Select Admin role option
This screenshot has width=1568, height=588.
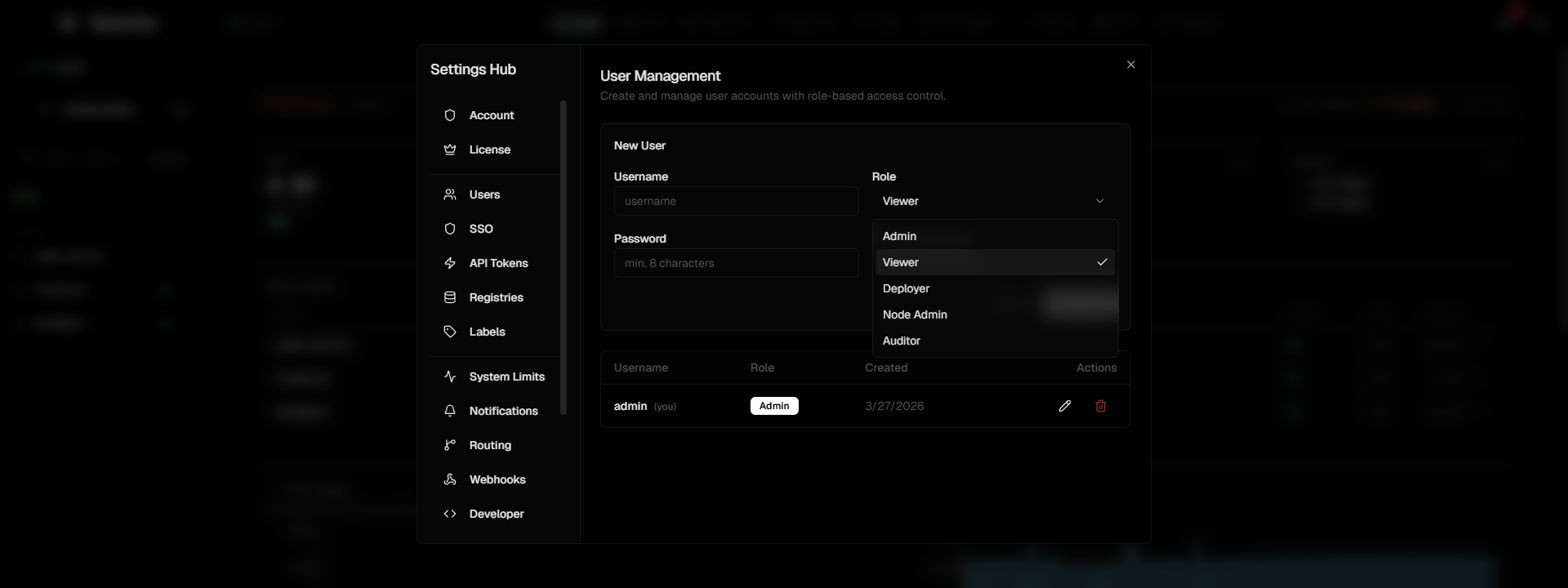pyautogui.click(x=995, y=236)
